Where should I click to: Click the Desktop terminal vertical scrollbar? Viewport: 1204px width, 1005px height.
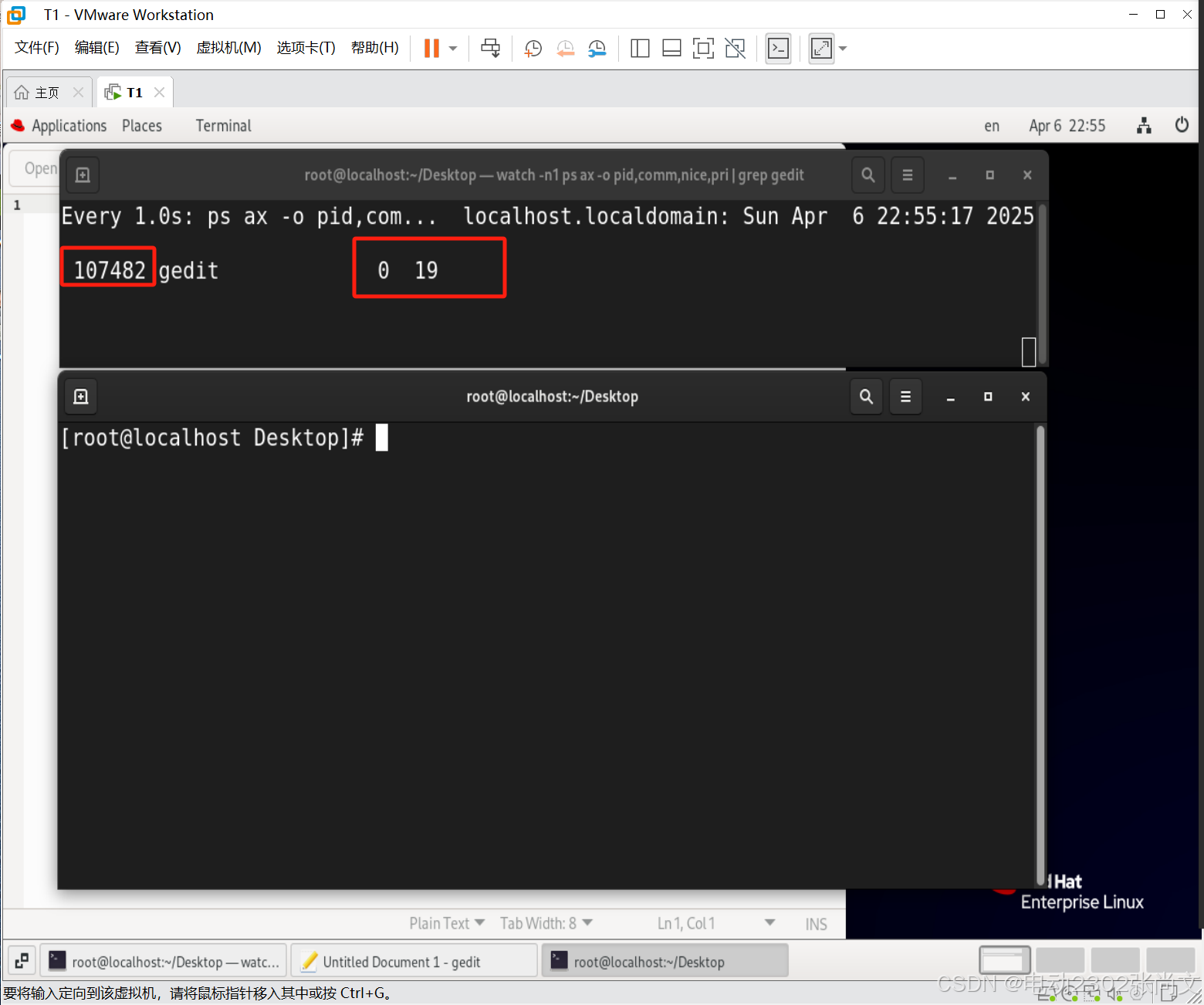1040,655
